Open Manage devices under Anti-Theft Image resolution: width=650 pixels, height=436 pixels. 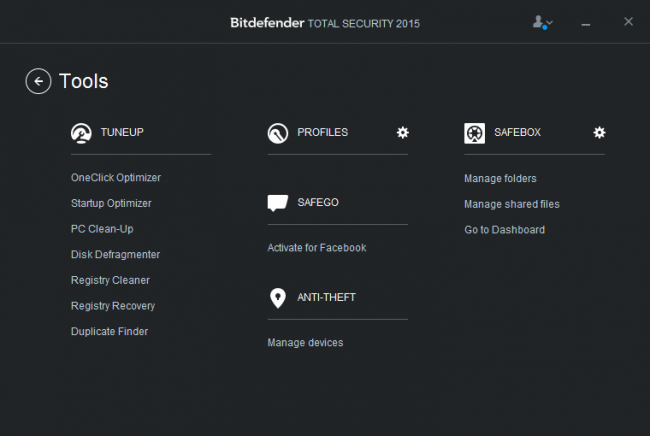305,343
